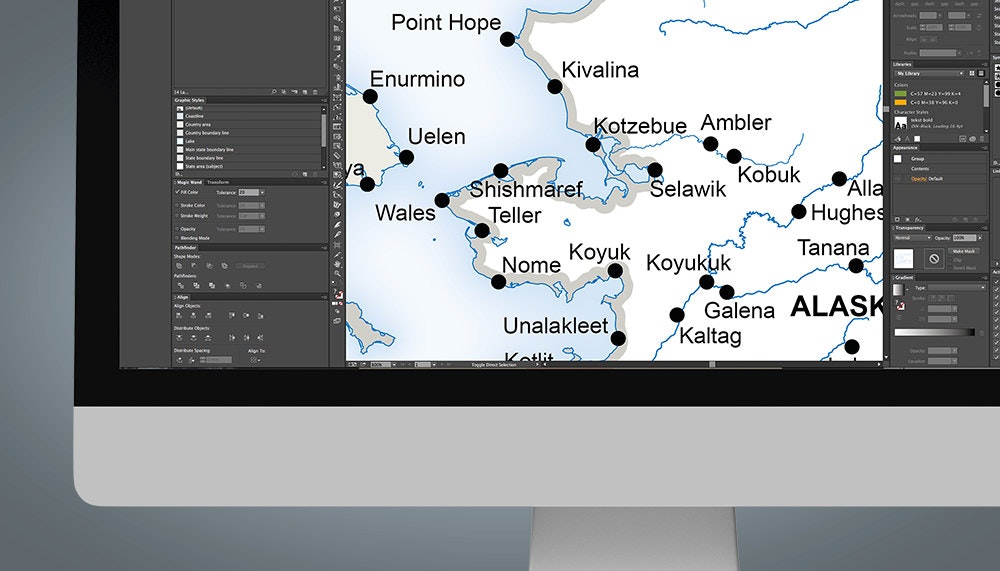This screenshot has height=571, width=1000.
Task: Click the Crop pathfinder icon
Action: (228, 285)
